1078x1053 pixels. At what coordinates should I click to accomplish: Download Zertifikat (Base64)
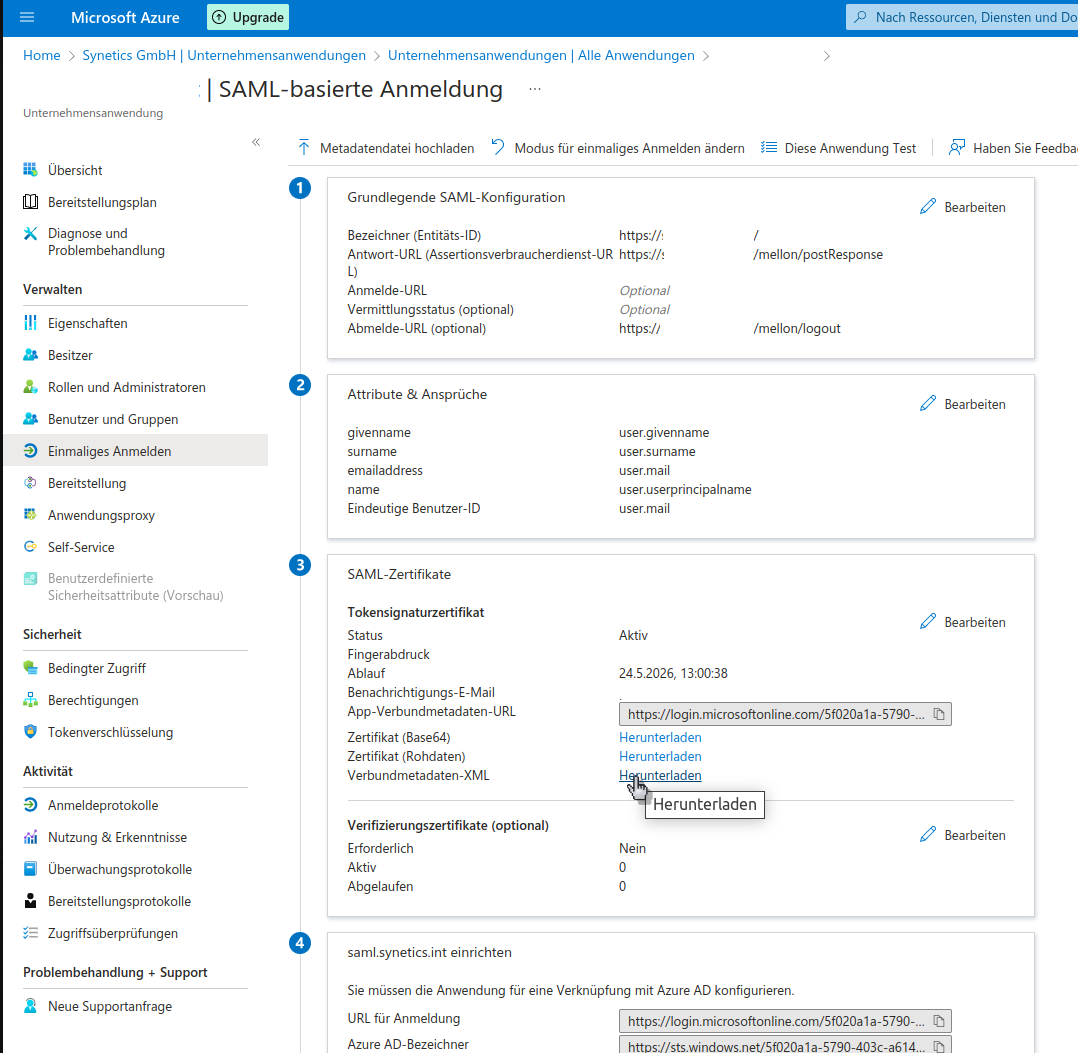click(660, 738)
